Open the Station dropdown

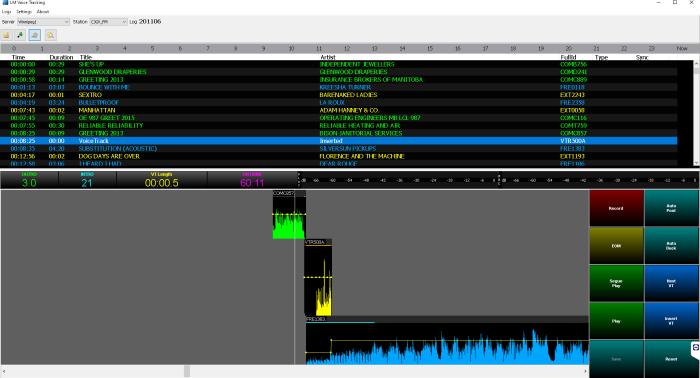click(x=108, y=22)
